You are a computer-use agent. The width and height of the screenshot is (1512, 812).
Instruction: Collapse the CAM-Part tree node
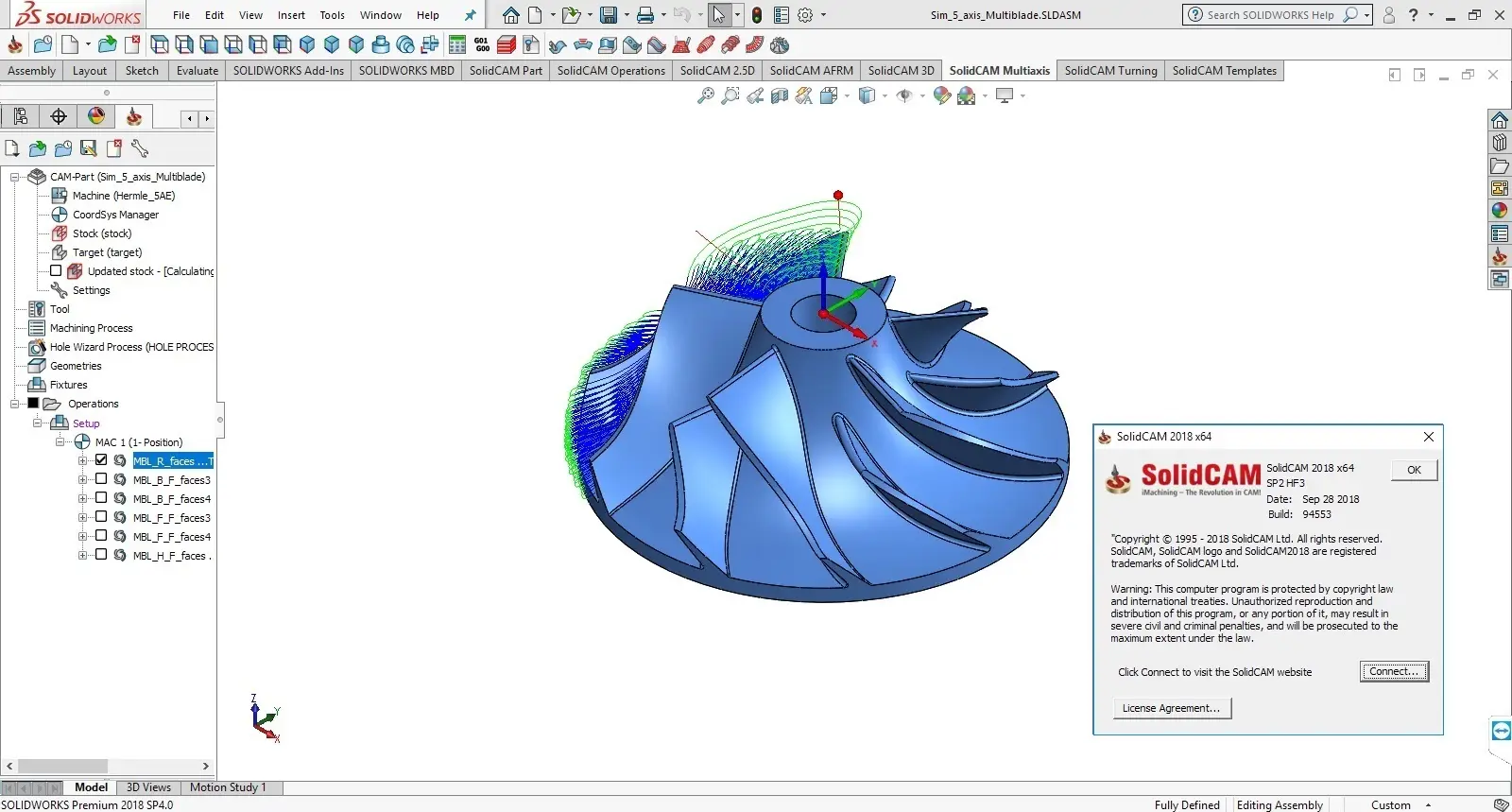pos(14,177)
